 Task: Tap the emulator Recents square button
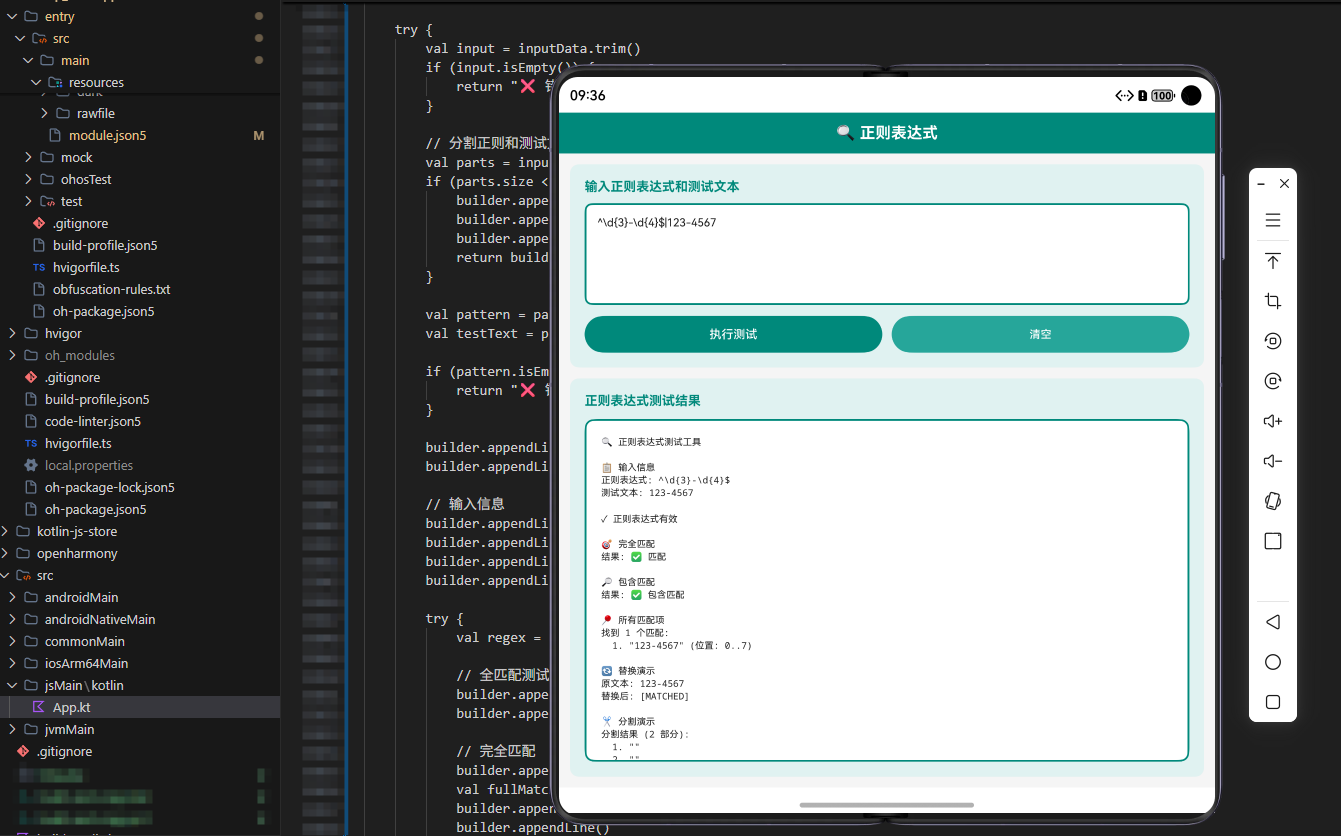click(1273, 702)
